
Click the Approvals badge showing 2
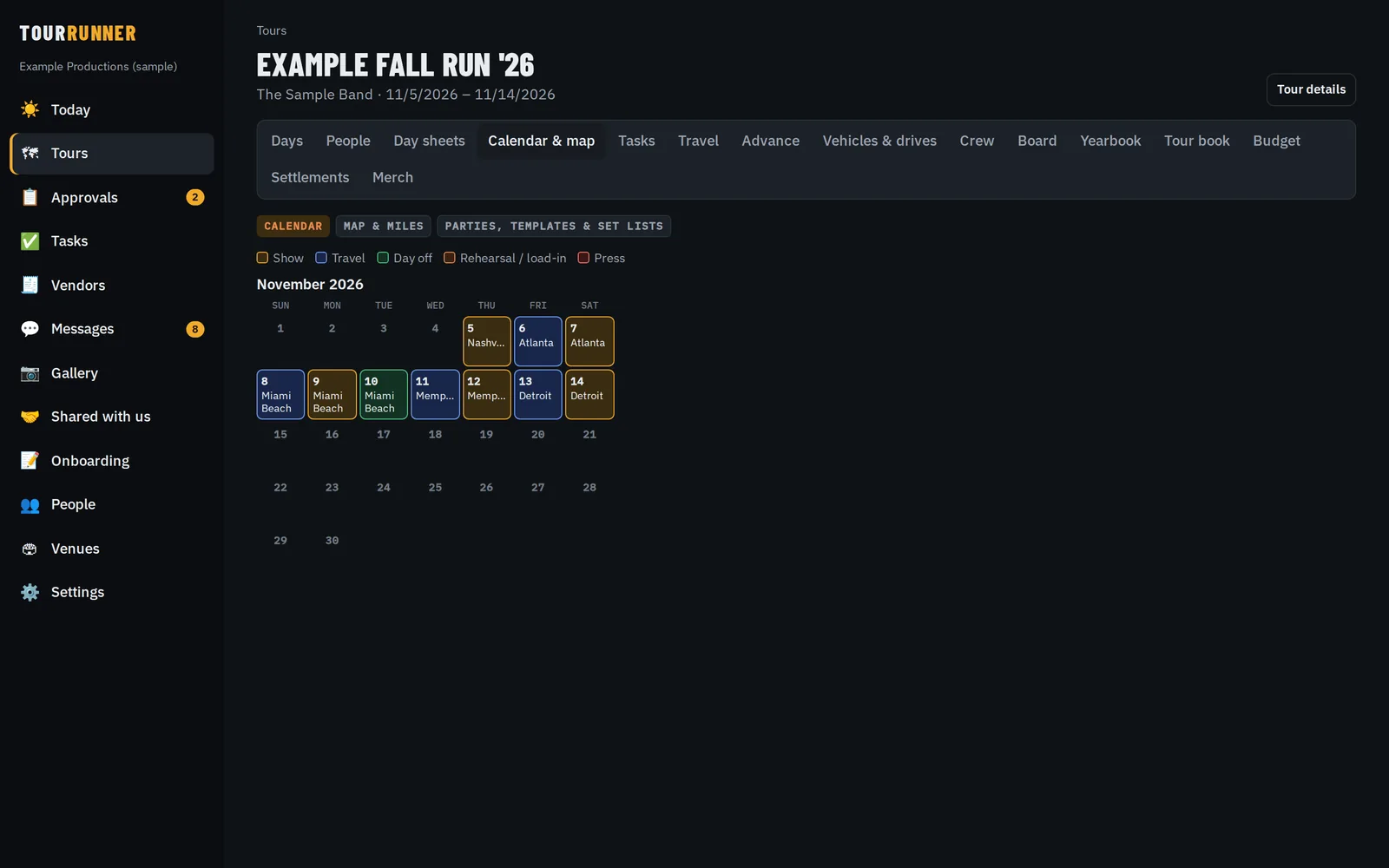(195, 197)
